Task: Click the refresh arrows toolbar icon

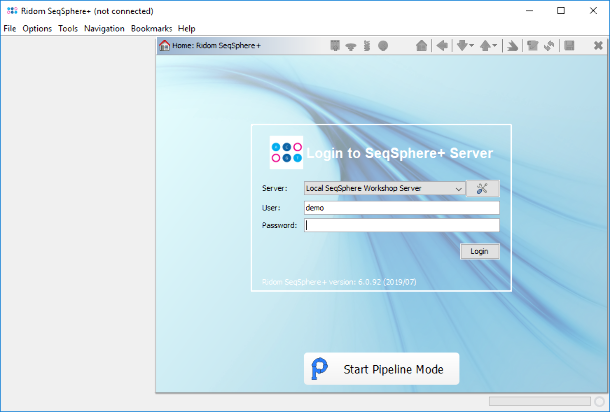Action: coord(549,46)
